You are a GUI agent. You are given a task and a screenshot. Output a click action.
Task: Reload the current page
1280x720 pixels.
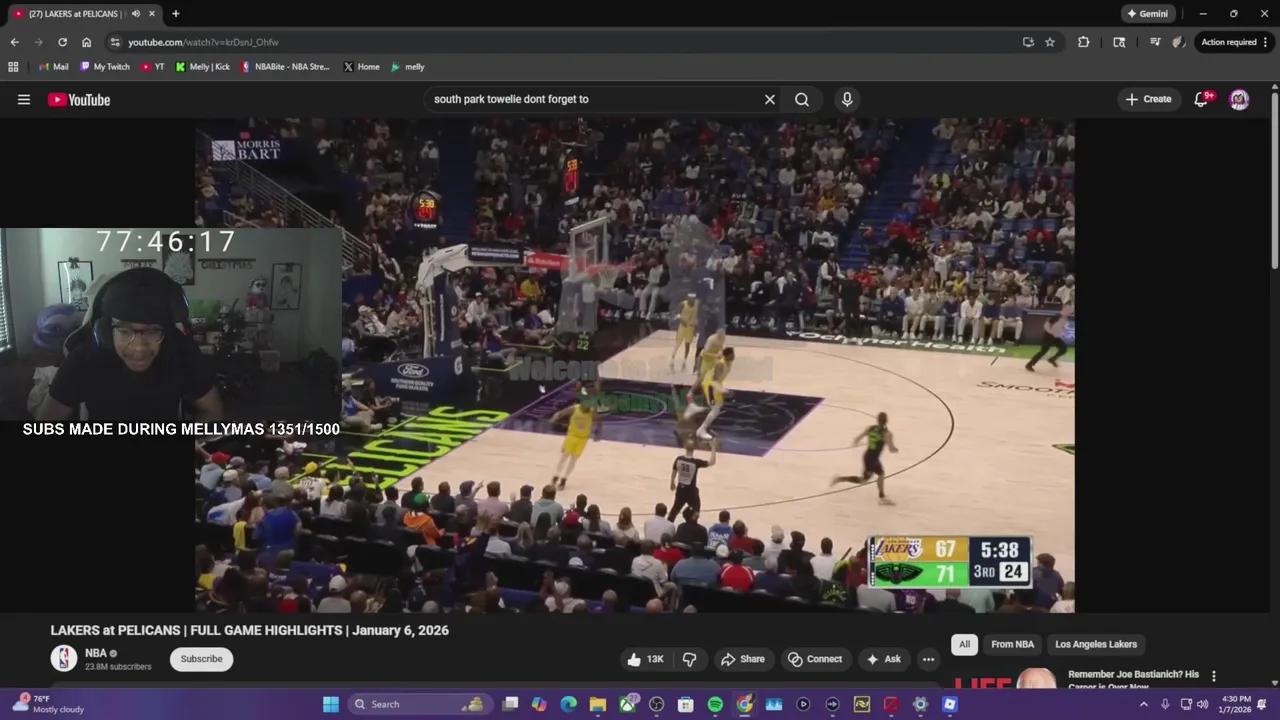pos(62,42)
